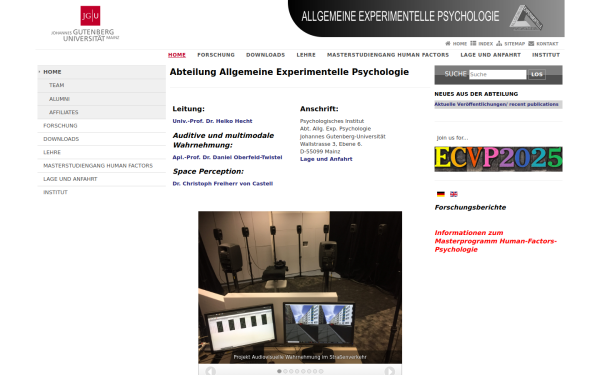Select the first slideshow dot
Viewport: 600px width, 375px height.
click(x=279, y=371)
